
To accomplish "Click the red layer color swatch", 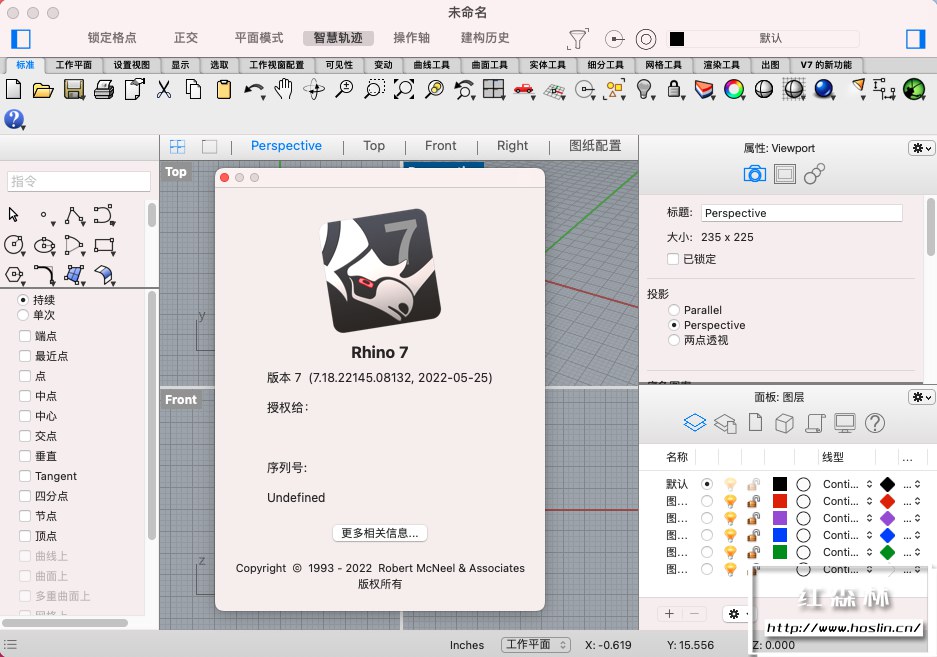I will pyautogui.click(x=779, y=501).
